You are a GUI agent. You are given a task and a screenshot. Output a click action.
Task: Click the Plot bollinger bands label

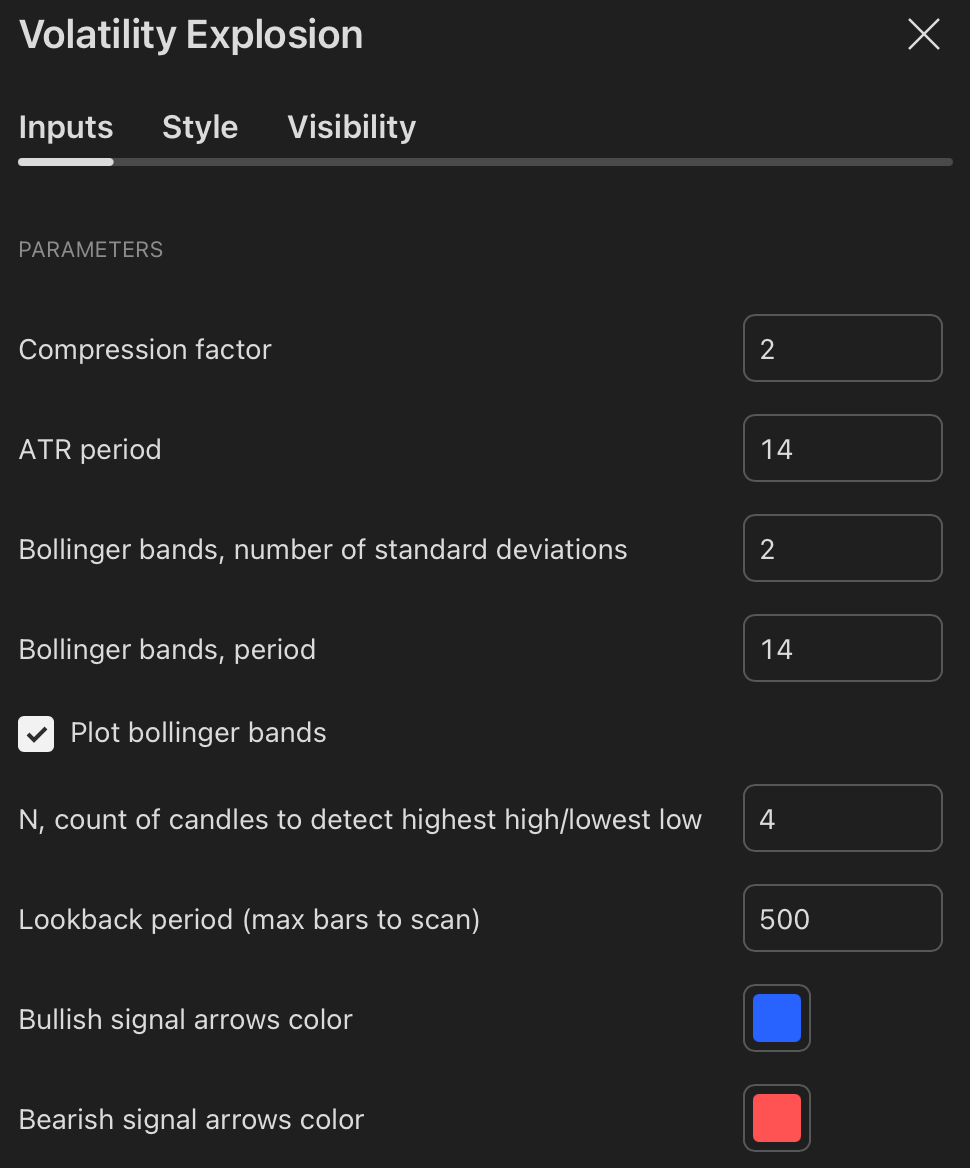click(198, 733)
